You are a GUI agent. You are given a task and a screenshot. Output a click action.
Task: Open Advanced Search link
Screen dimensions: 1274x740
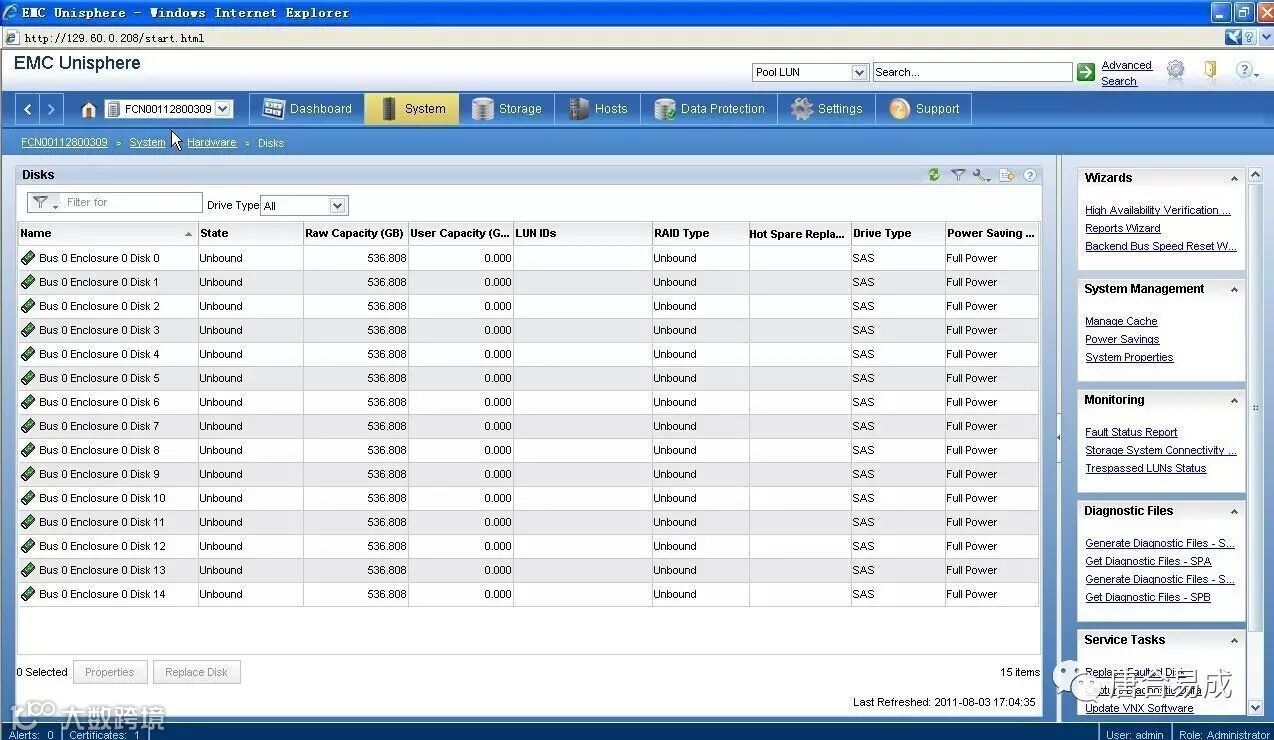1126,73
